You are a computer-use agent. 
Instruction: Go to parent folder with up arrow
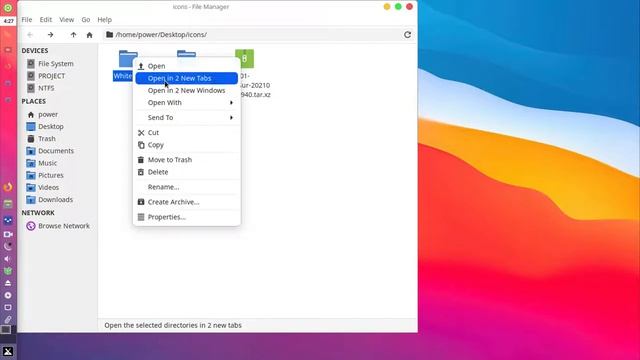(x=73, y=35)
